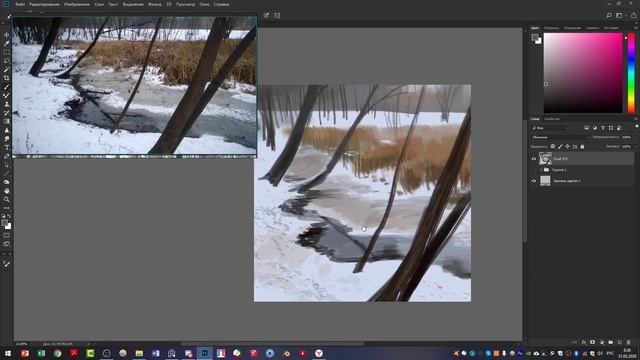The width and height of the screenshot is (640, 360).
Task: Select the Zoom magnifier tool
Action: coord(7,199)
